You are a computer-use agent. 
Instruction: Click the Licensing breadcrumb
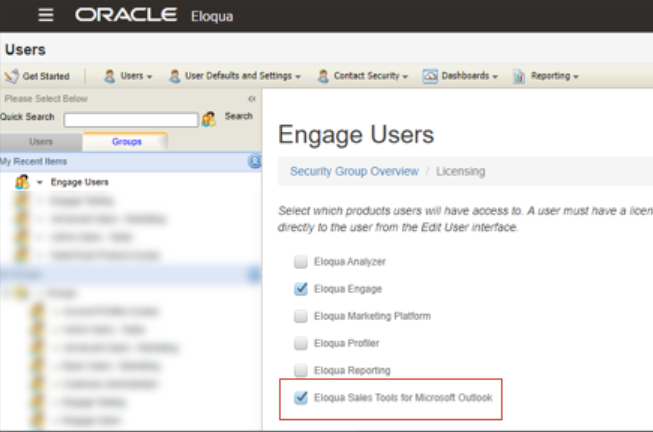coord(461,171)
